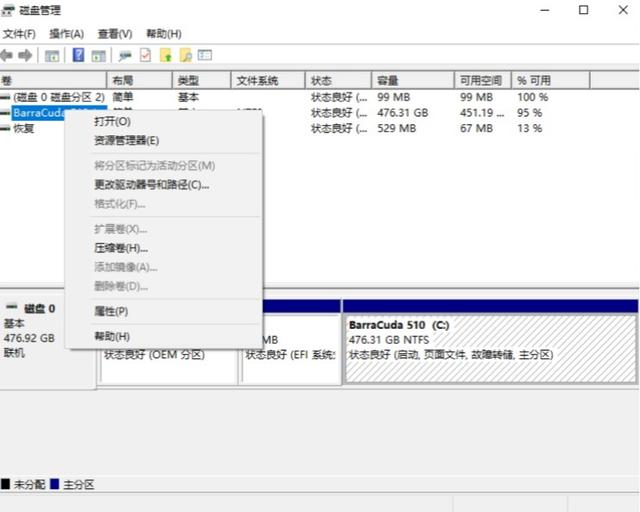The image size is (640, 512).
Task: Open the 操作(A) menu
Action: coord(67,34)
